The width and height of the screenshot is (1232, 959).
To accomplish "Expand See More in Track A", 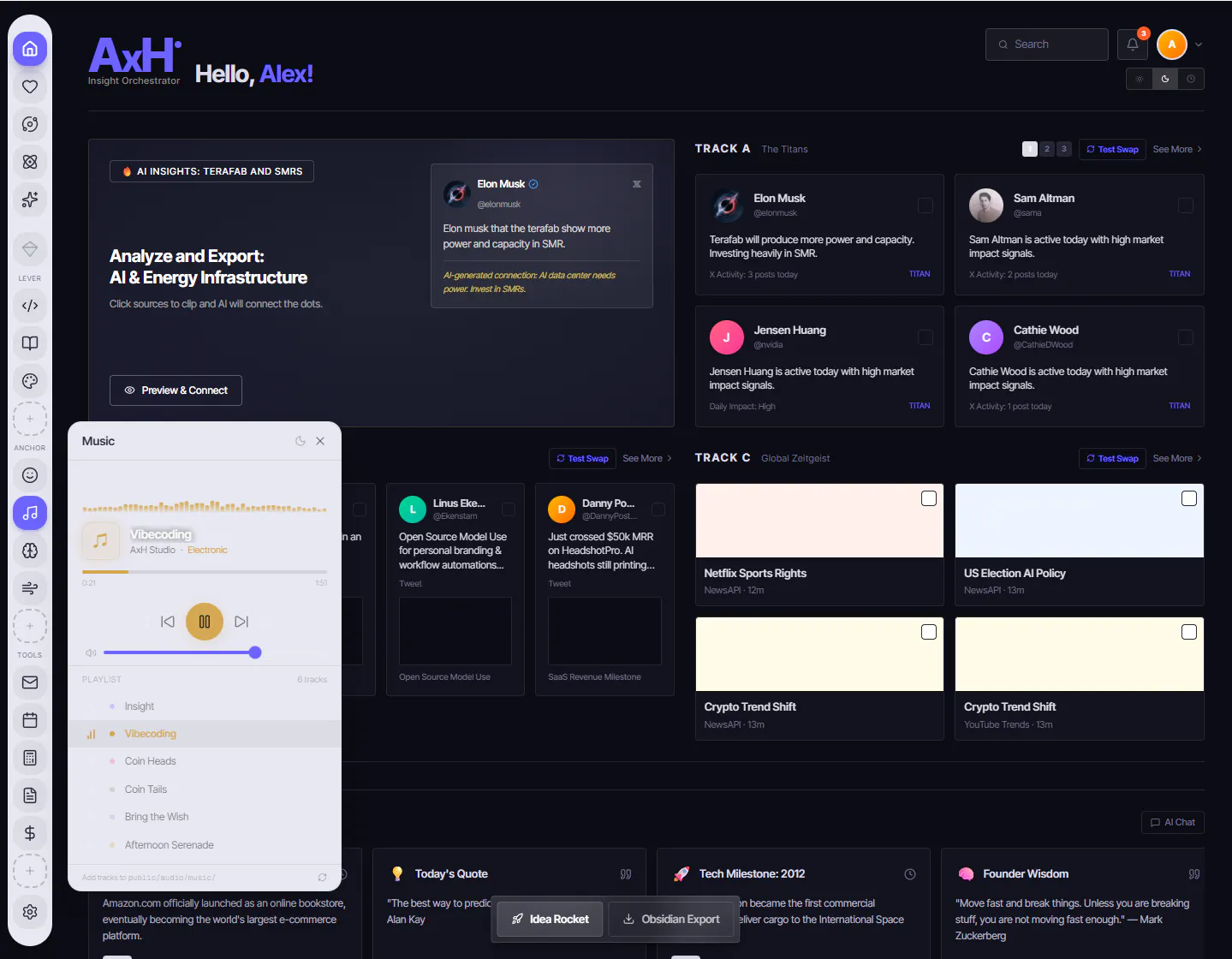I will point(1177,149).
